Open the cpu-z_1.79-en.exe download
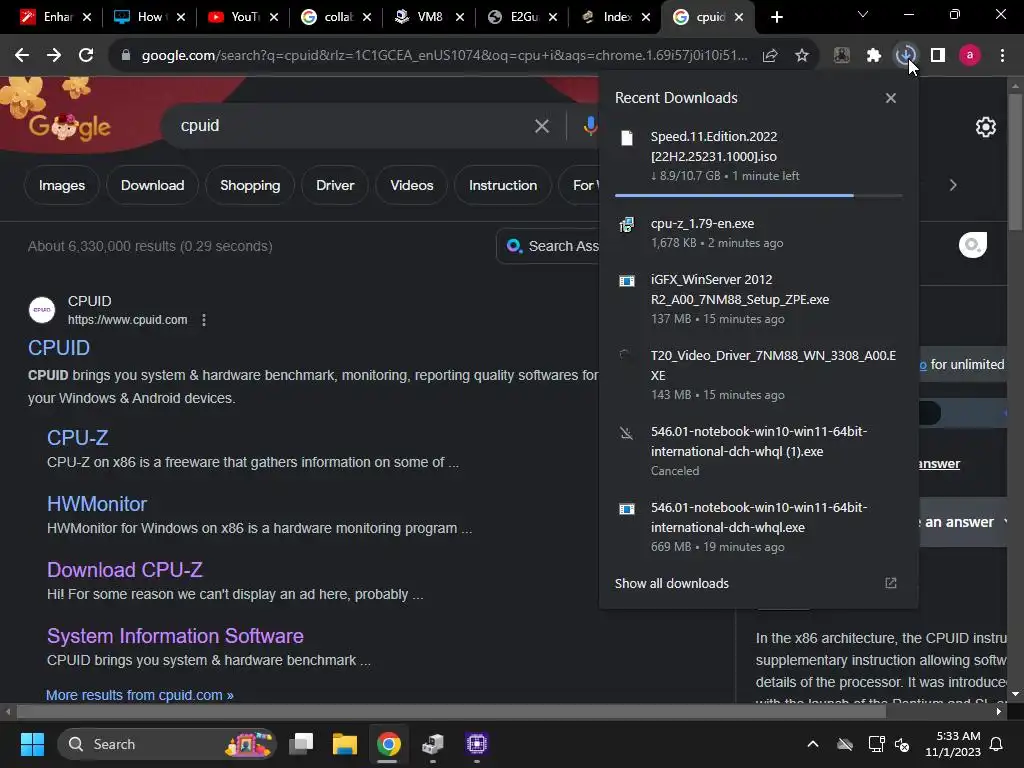Screen dimensions: 1024x768 click(758, 233)
